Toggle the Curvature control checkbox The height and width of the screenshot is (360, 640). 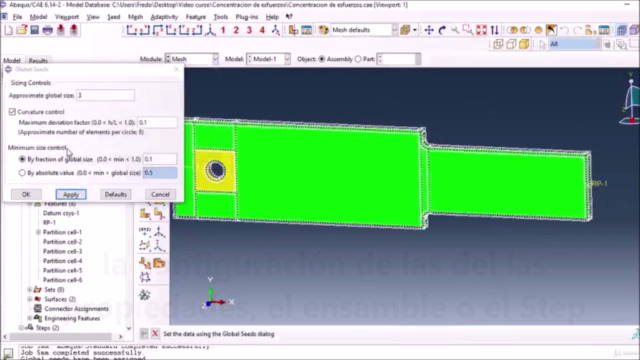pos(12,111)
